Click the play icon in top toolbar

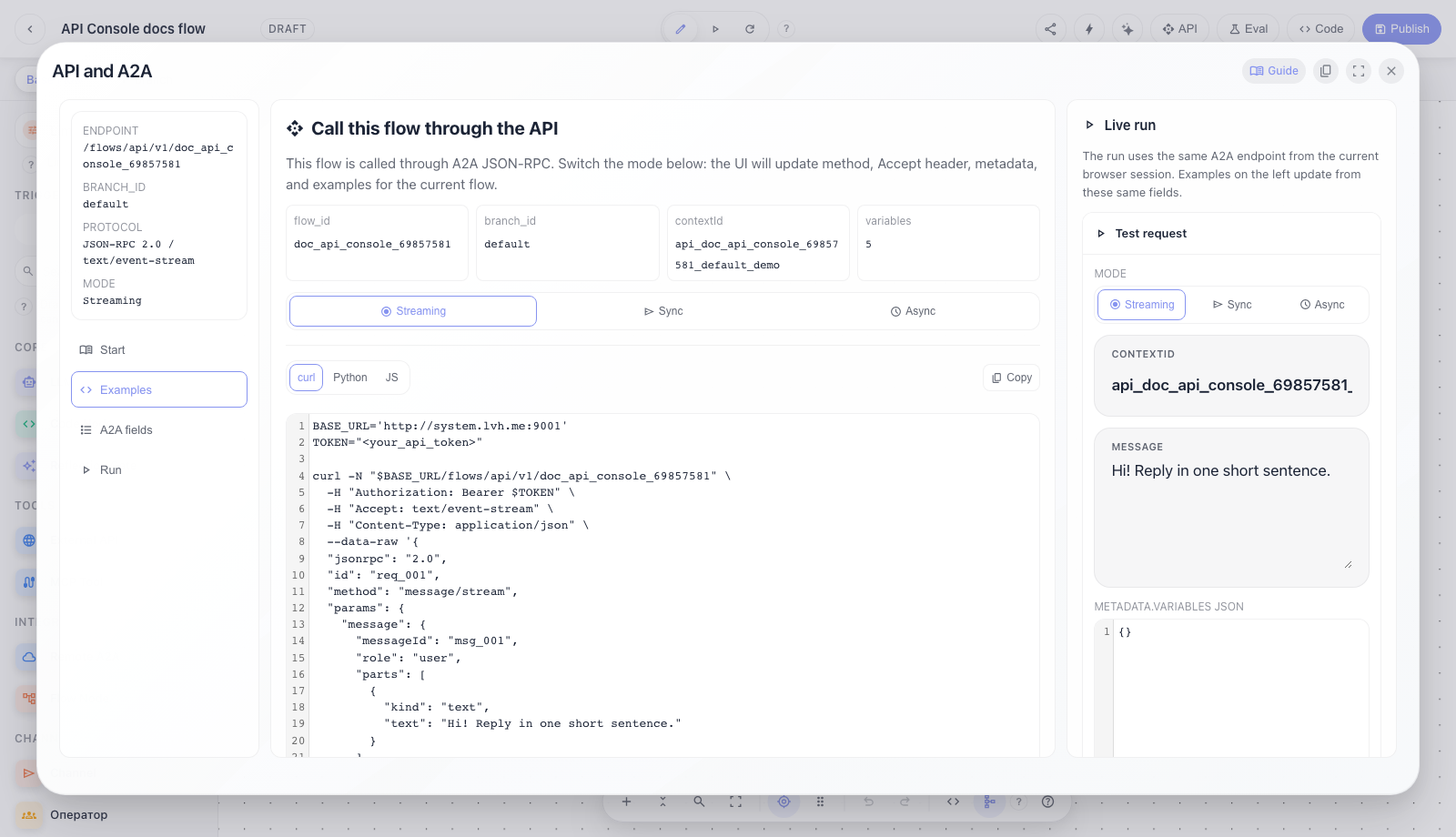pos(715,29)
